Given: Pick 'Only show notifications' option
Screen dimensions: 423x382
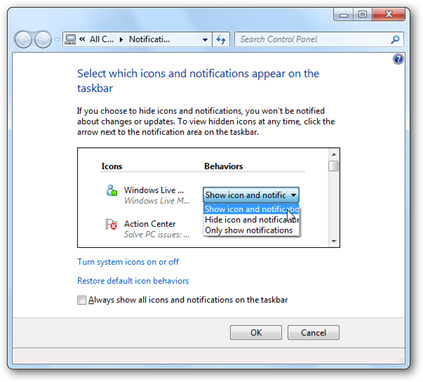Looking at the screenshot, I should point(251,230).
